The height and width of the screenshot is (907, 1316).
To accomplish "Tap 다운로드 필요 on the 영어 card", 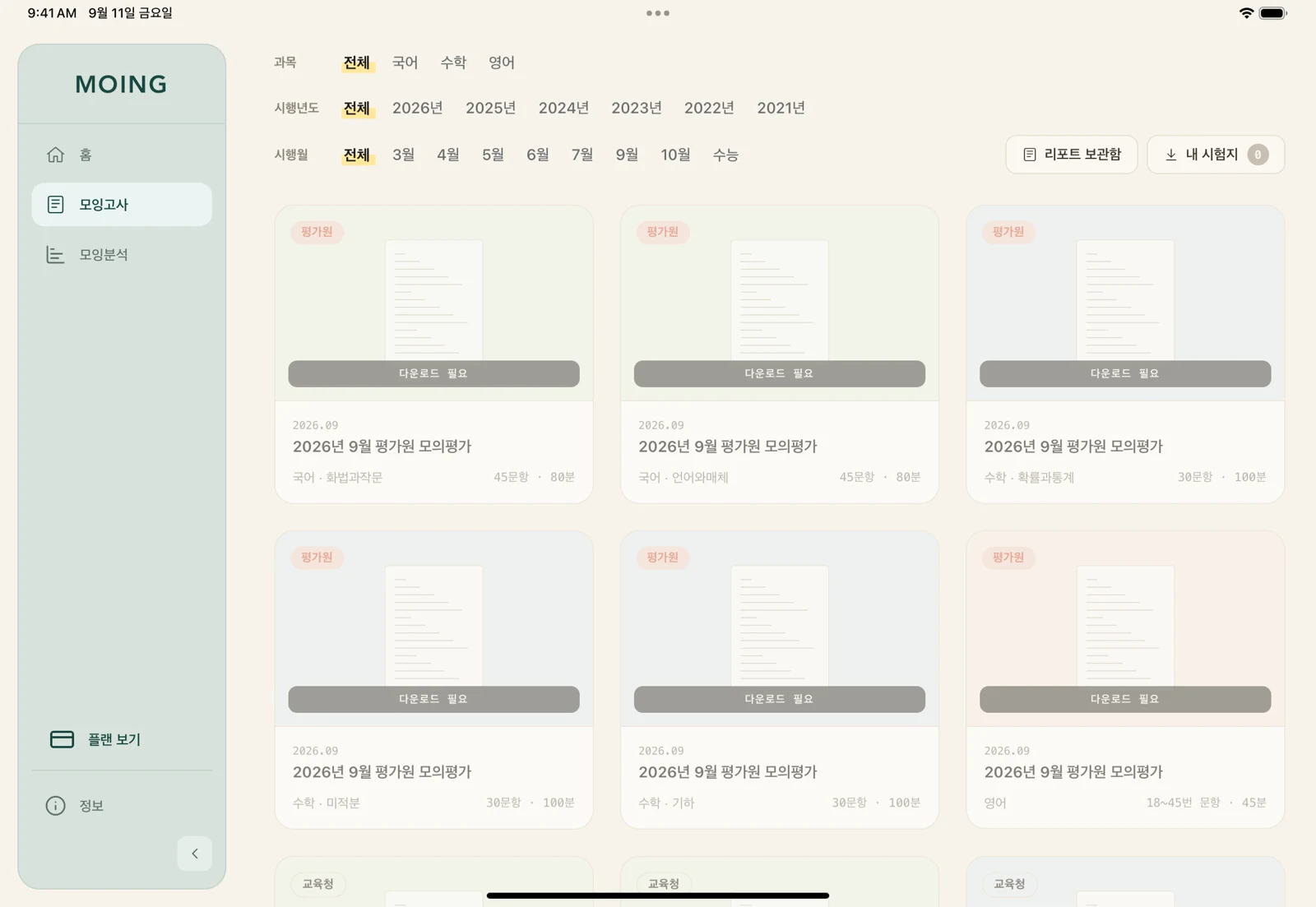I will [x=1125, y=699].
